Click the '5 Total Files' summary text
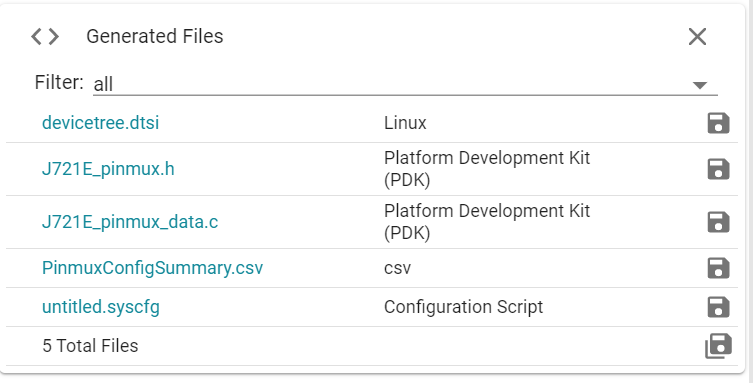Viewport: 753px width, 383px height. [90, 346]
